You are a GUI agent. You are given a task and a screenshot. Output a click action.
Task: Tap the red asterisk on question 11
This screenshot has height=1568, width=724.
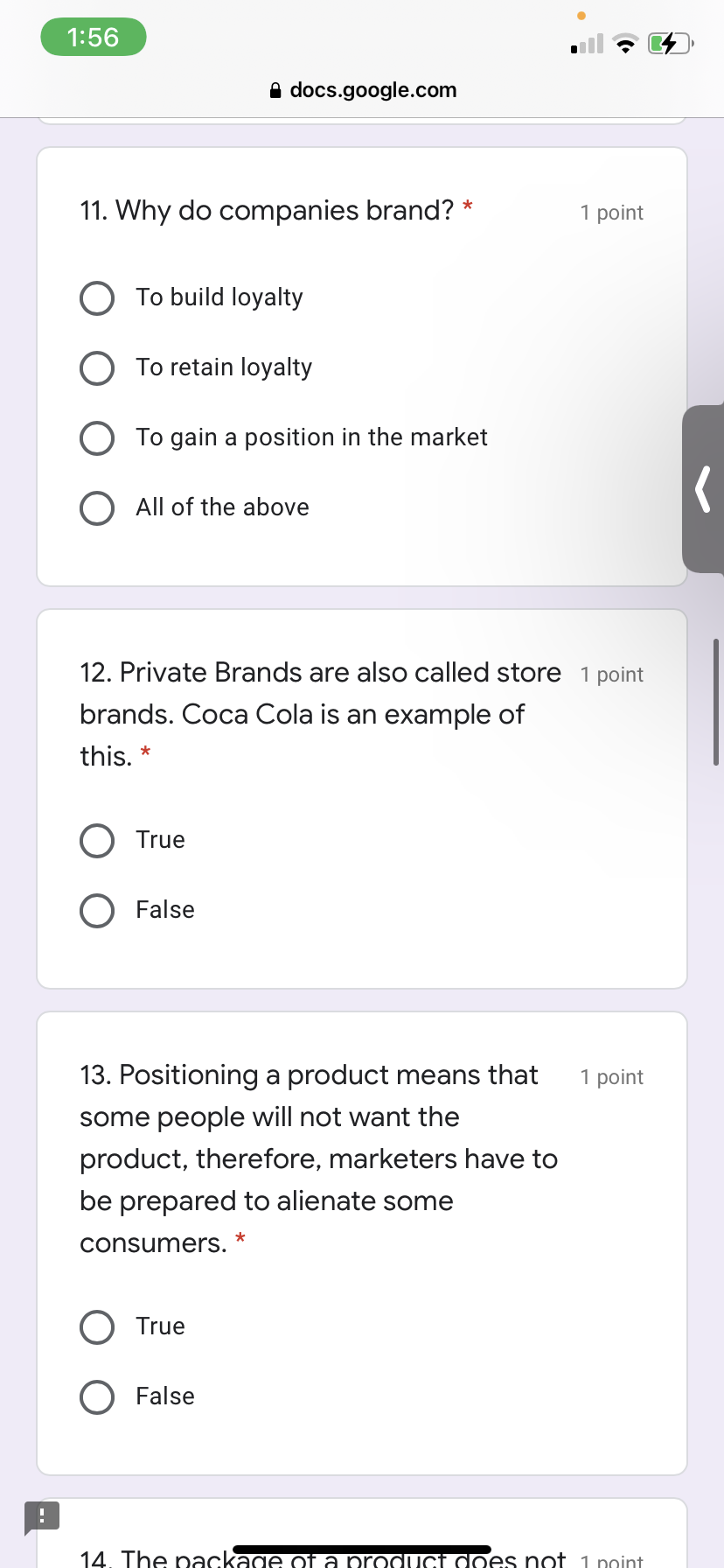click(x=467, y=207)
